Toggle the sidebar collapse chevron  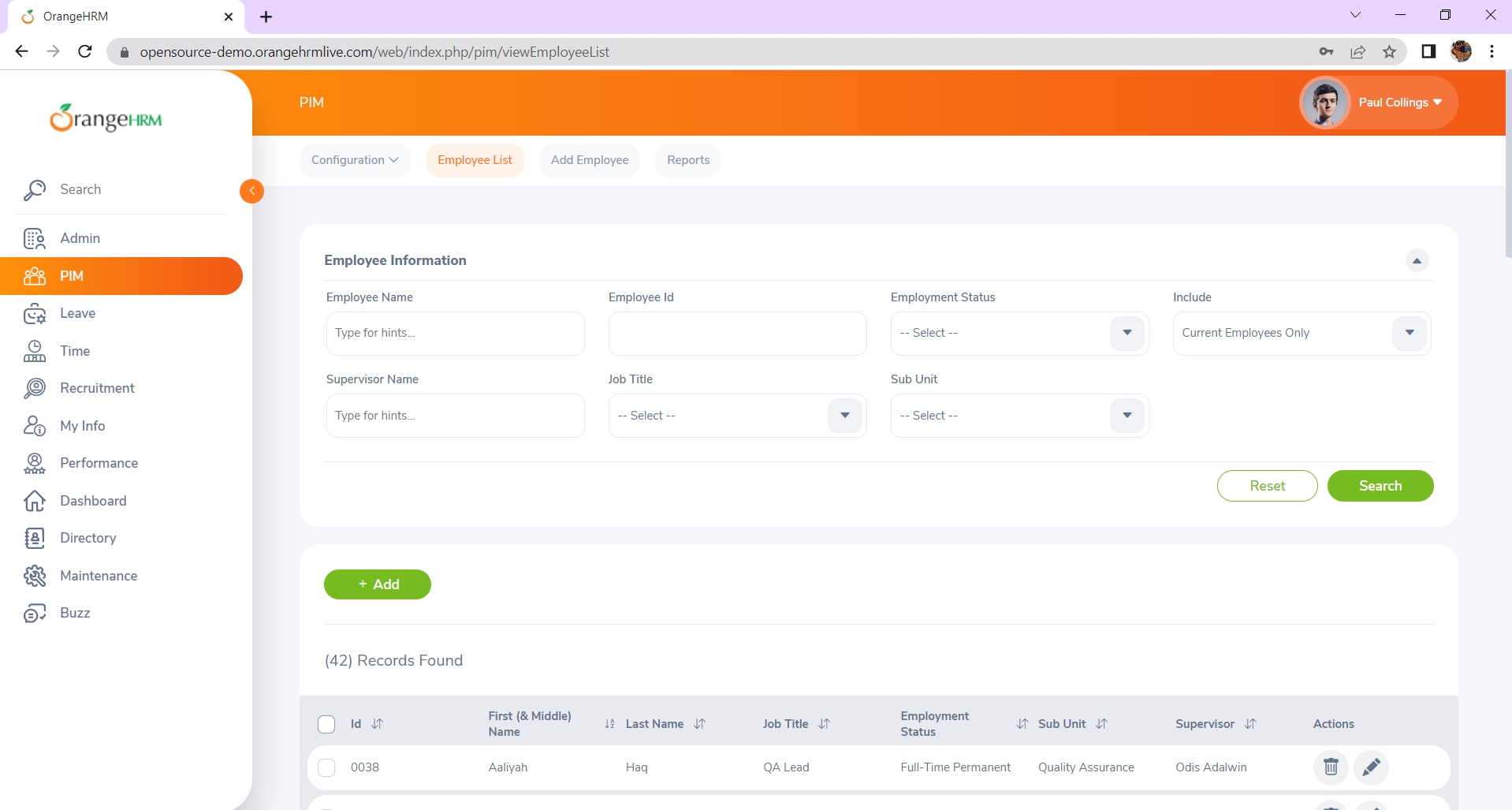tap(251, 191)
